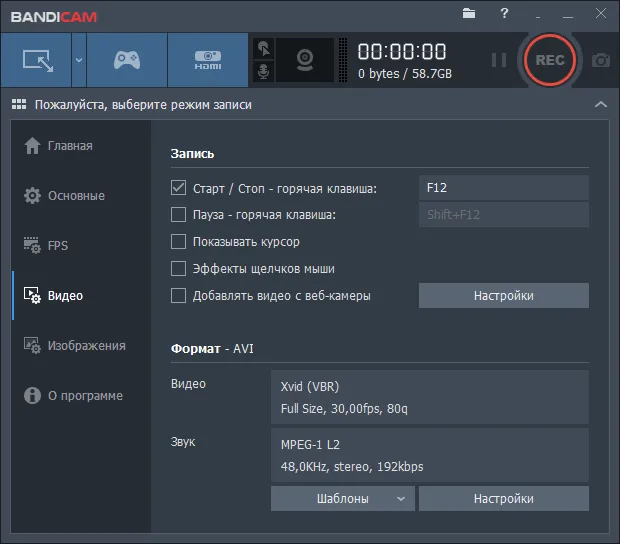Open webcam Настройки button in Запись section
620x544 pixels.
coord(504,295)
